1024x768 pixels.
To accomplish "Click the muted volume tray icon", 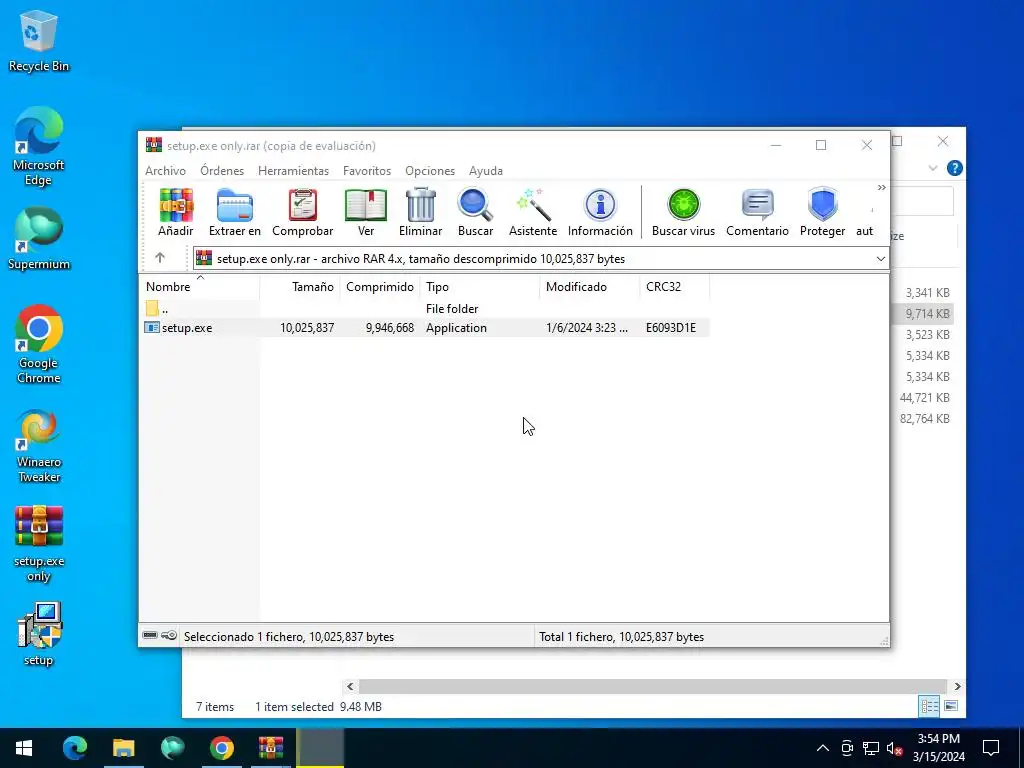I will [x=895, y=748].
